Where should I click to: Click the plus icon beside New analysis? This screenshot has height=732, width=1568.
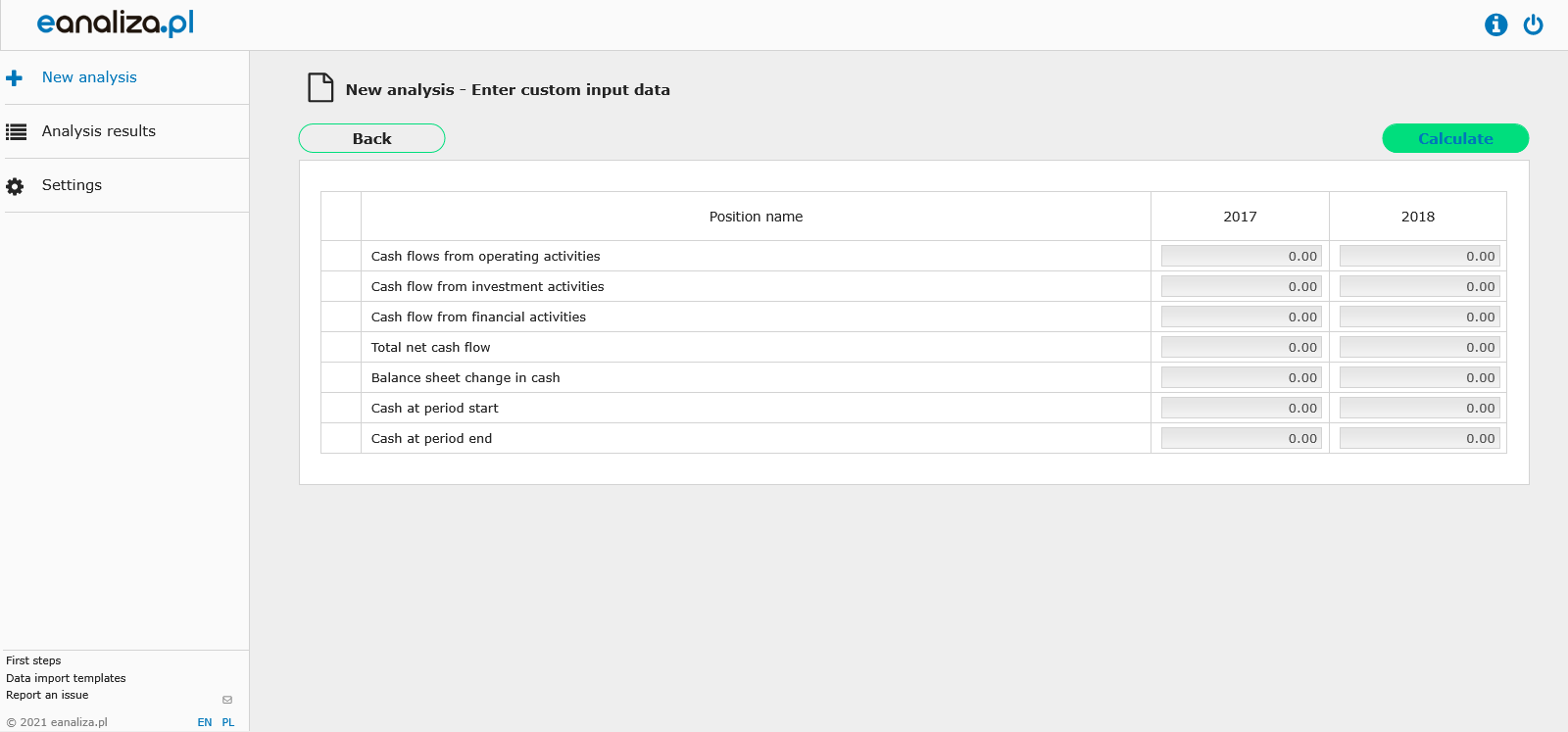(x=15, y=77)
